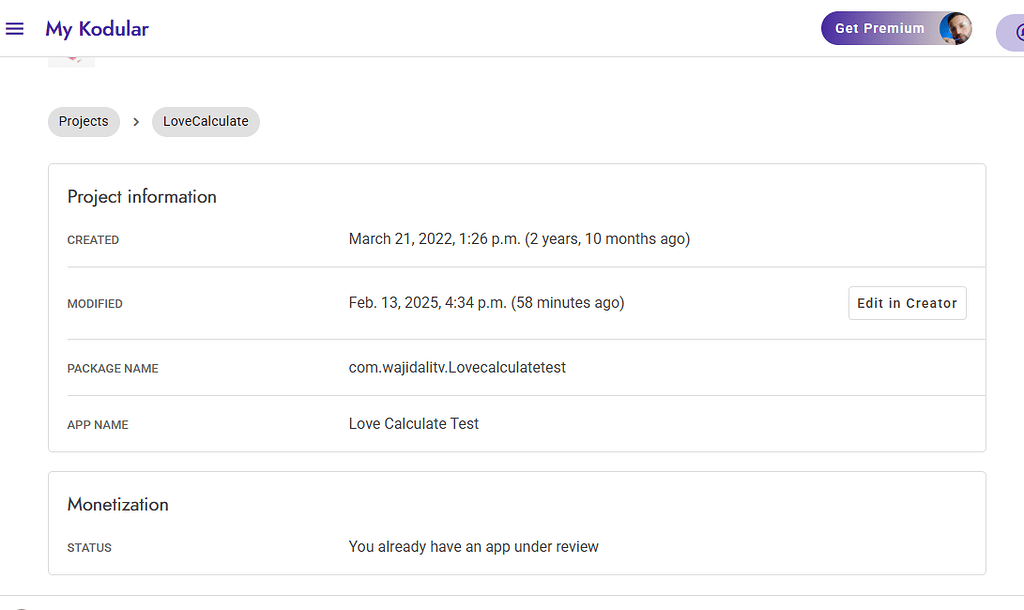Screen dimensions: 1024x610
Task: Click the menu icon beside My Kodular
Action: pos(15,28)
